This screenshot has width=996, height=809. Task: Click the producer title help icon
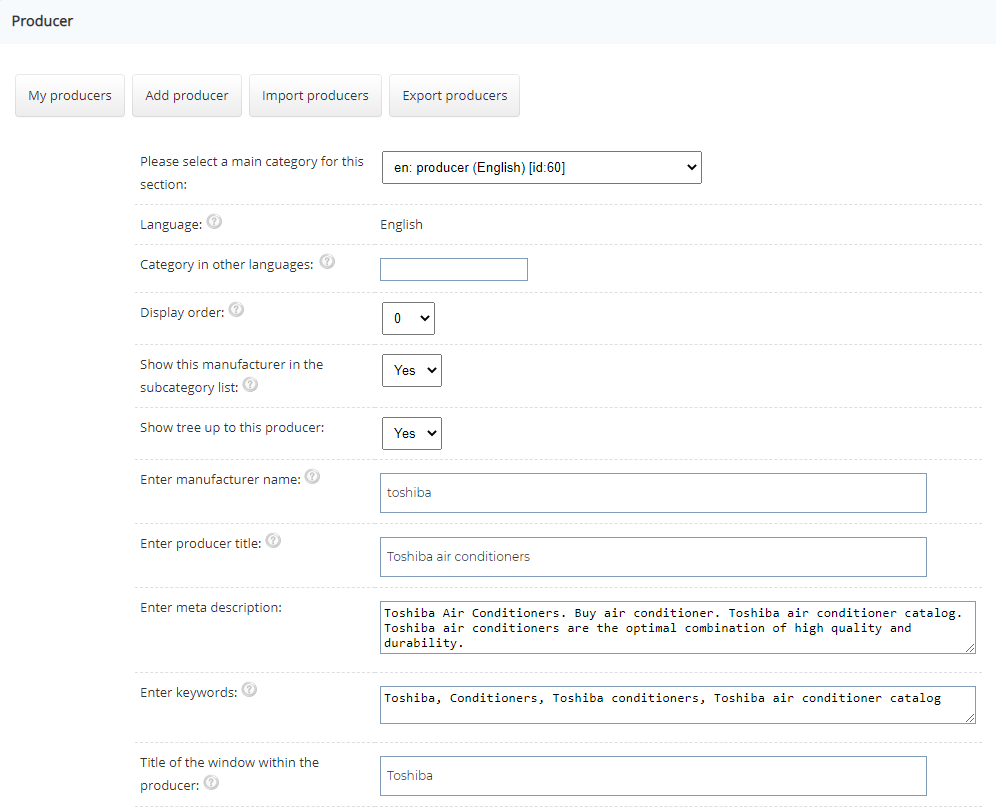click(x=273, y=541)
